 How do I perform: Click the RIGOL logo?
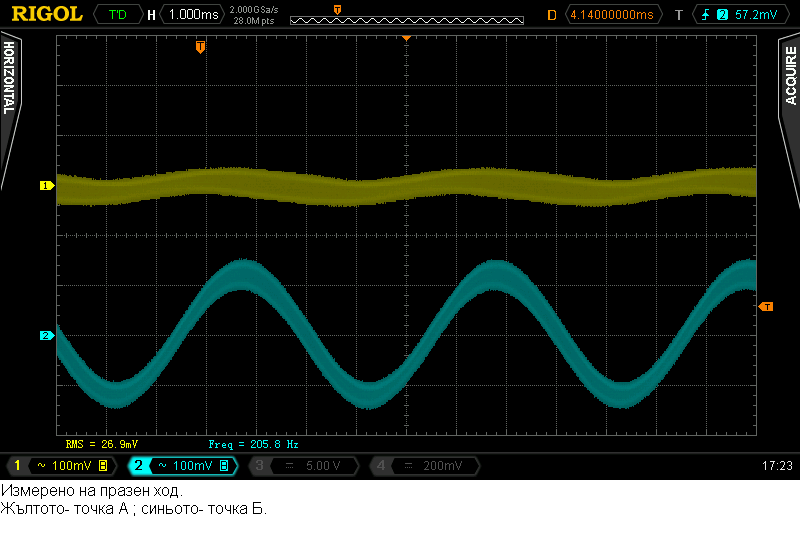(x=47, y=14)
